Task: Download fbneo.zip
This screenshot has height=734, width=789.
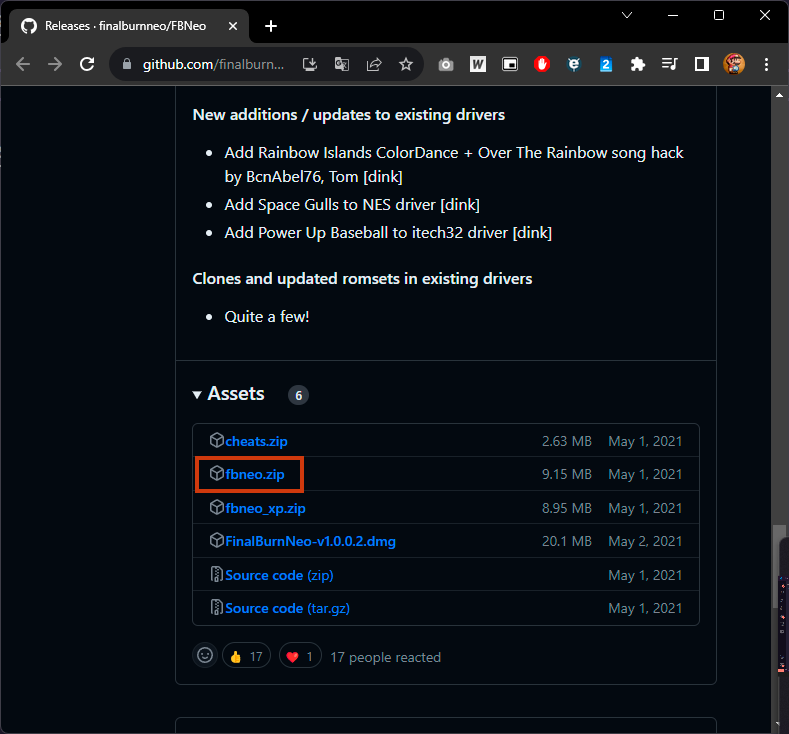Action: coord(255,474)
